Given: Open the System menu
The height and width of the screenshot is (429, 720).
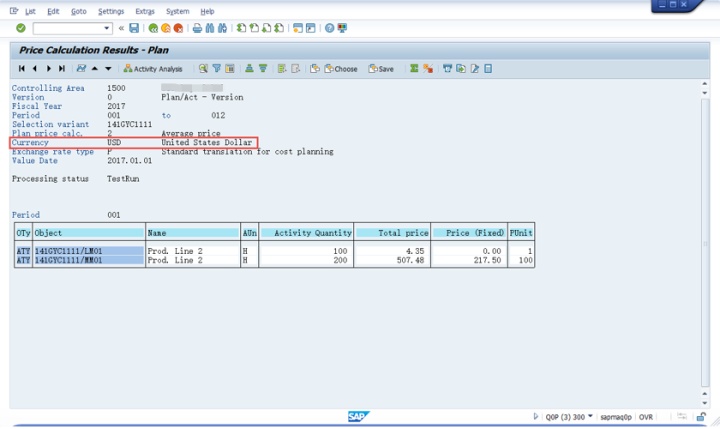Looking at the screenshot, I should point(177,11).
